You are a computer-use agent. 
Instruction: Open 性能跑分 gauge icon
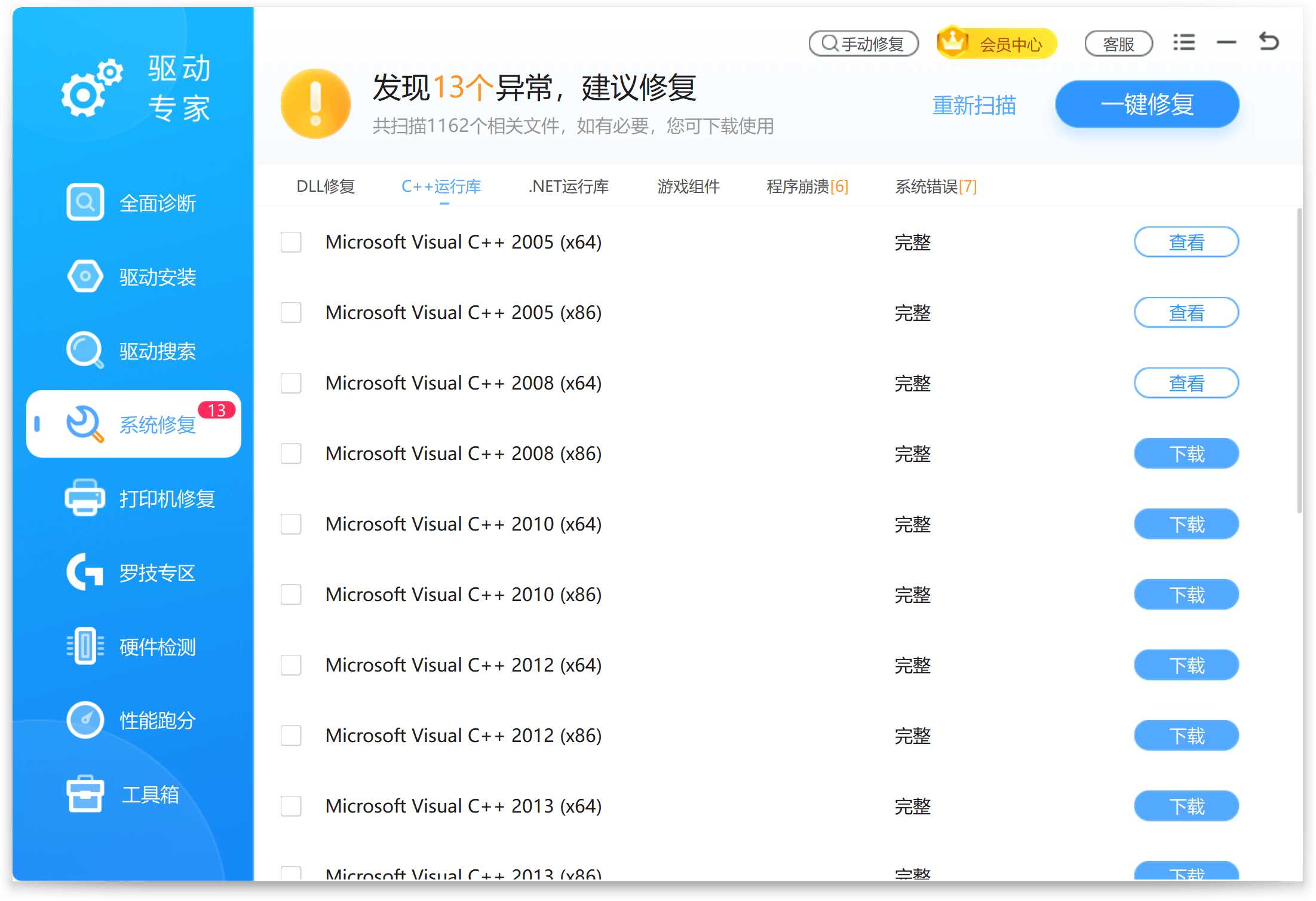(x=85, y=720)
